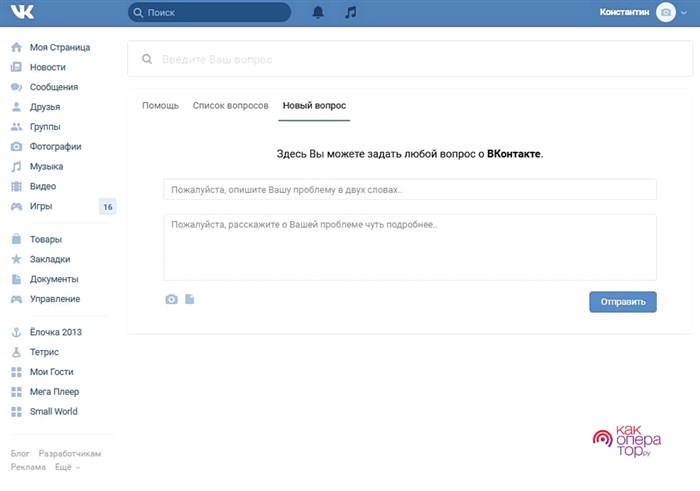Click the profile avatar camera icon

666,12
